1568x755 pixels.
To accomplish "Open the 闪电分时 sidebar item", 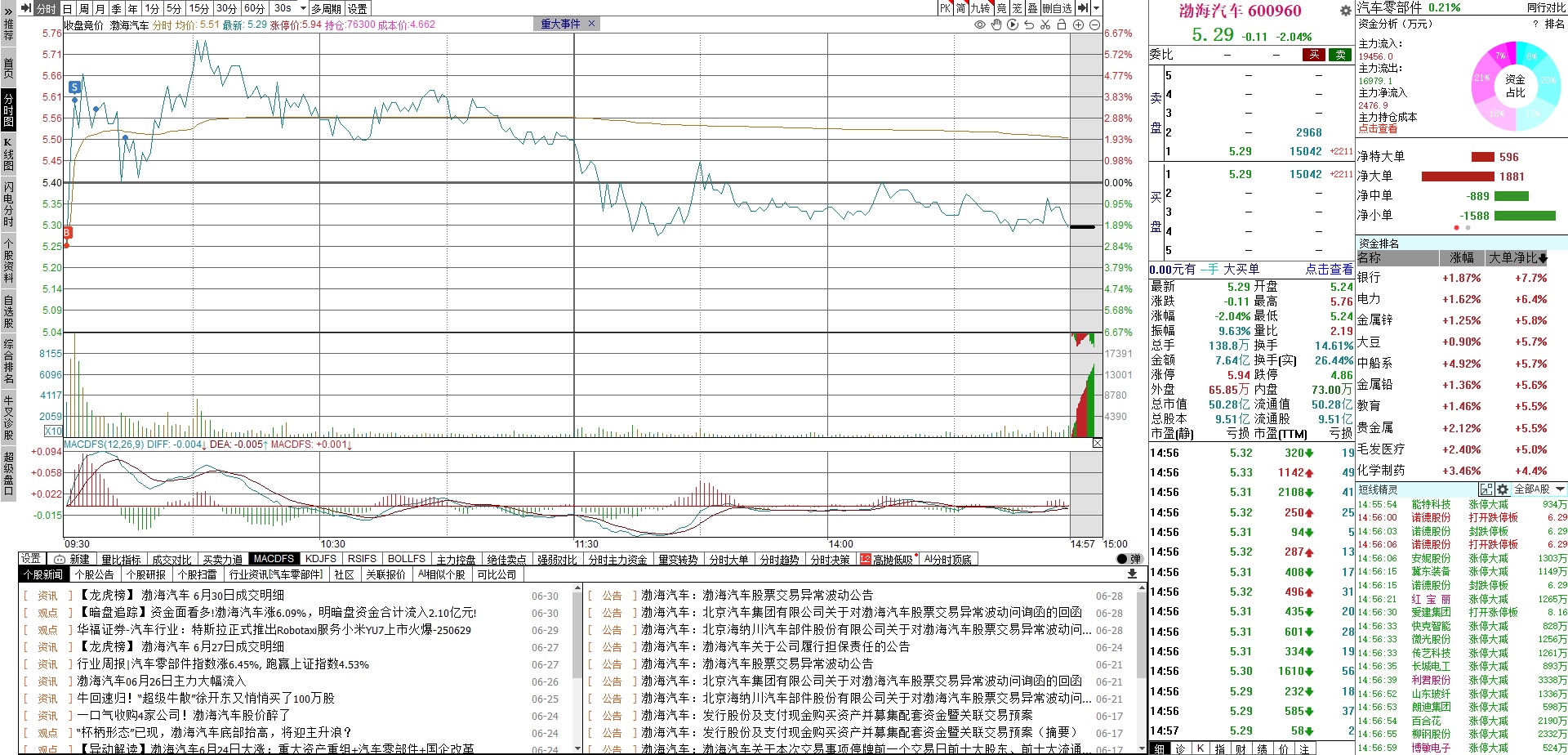I will click(x=8, y=203).
